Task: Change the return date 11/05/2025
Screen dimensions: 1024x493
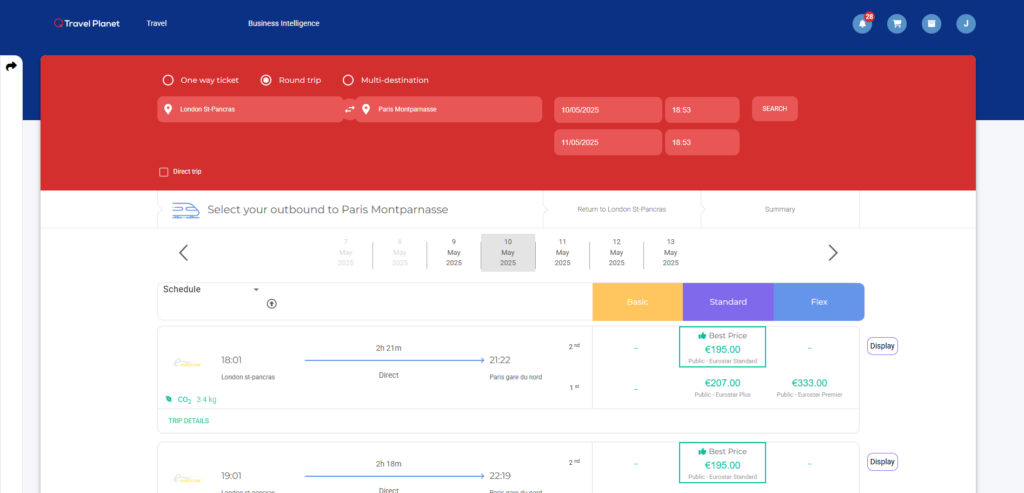Action: coord(608,142)
